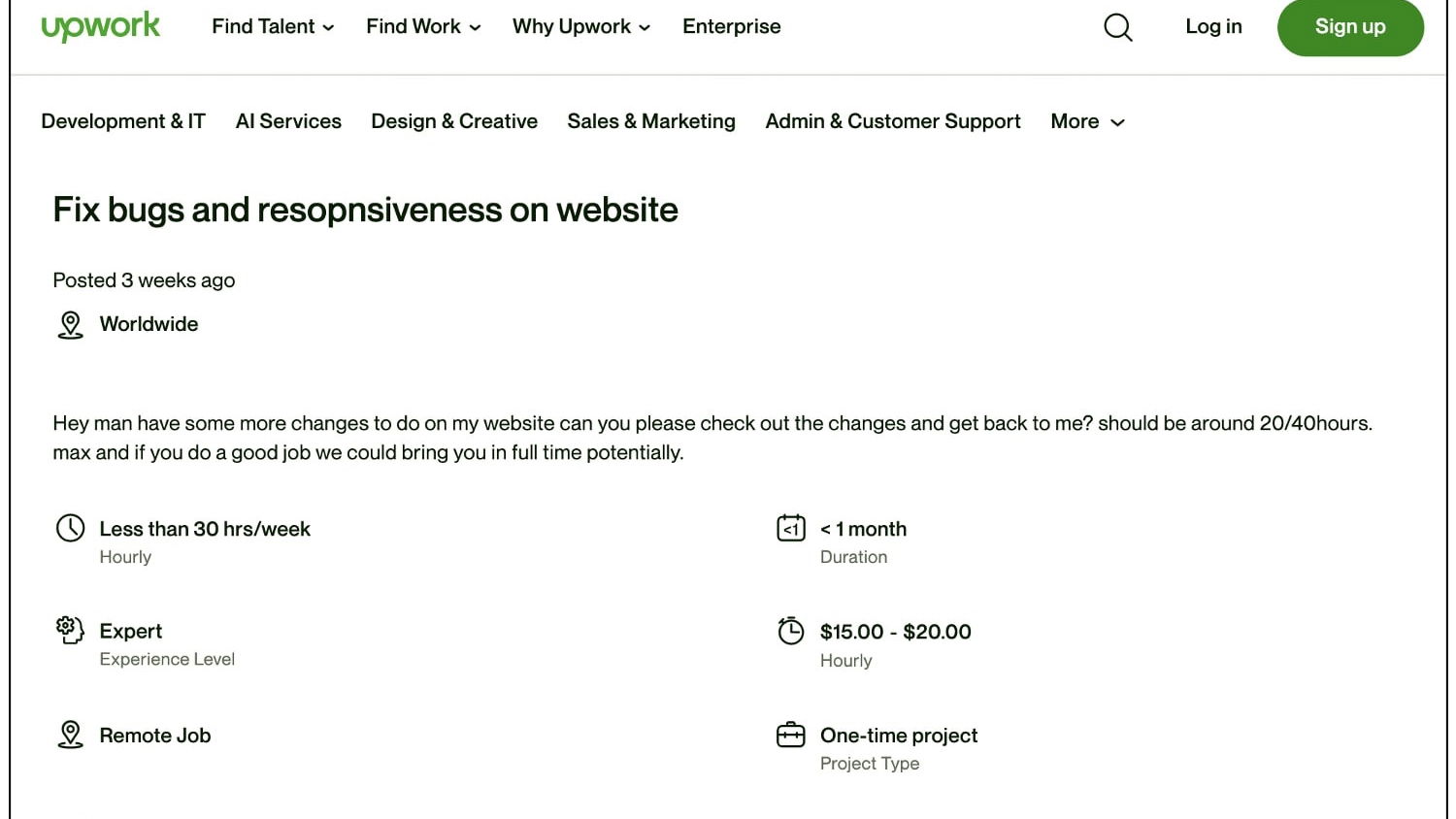The height and width of the screenshot is (819, 1456).
Task: Go to Enterprise page
Action: [x=731, y=27]
